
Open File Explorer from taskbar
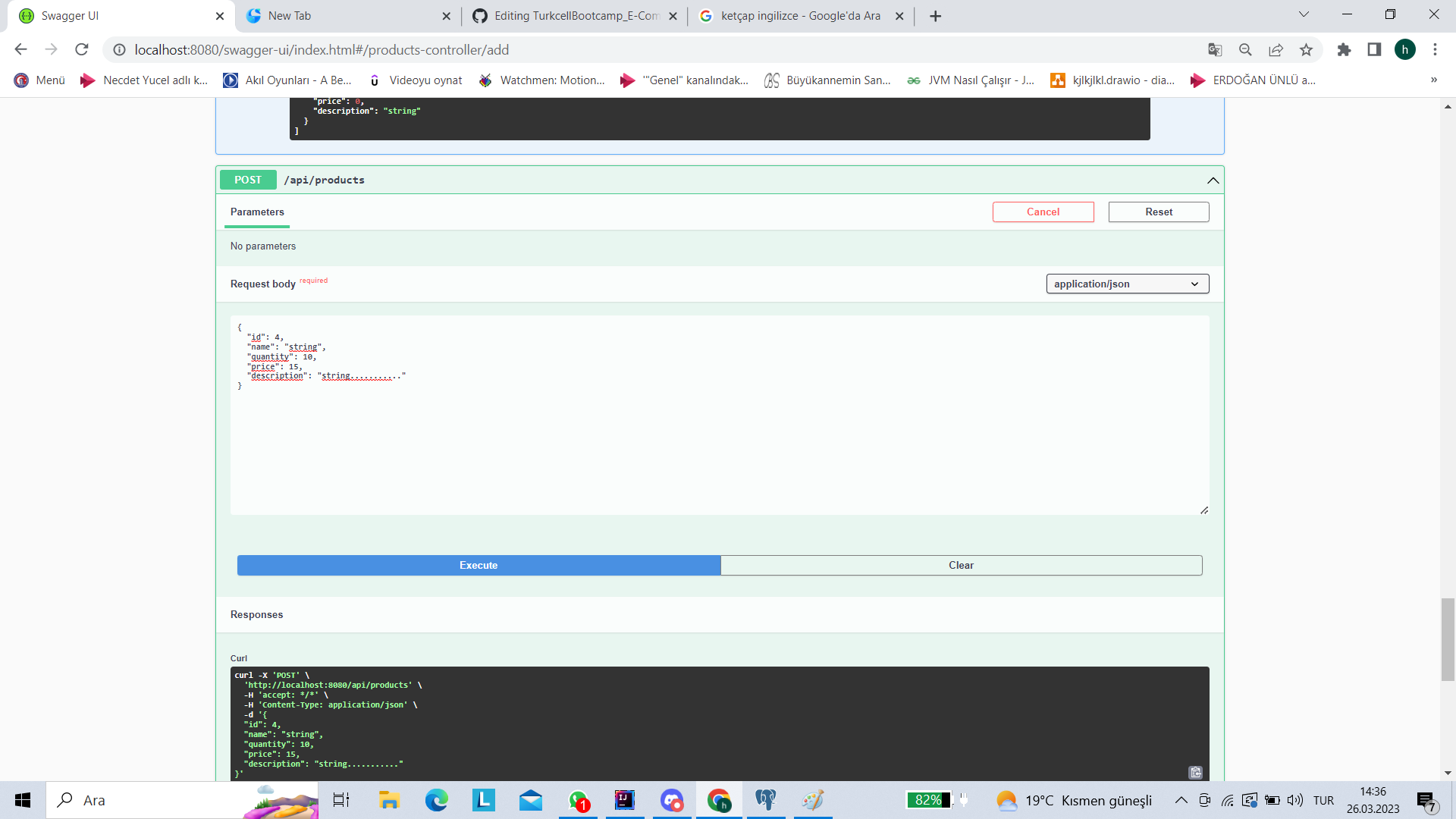coord(389,800)
